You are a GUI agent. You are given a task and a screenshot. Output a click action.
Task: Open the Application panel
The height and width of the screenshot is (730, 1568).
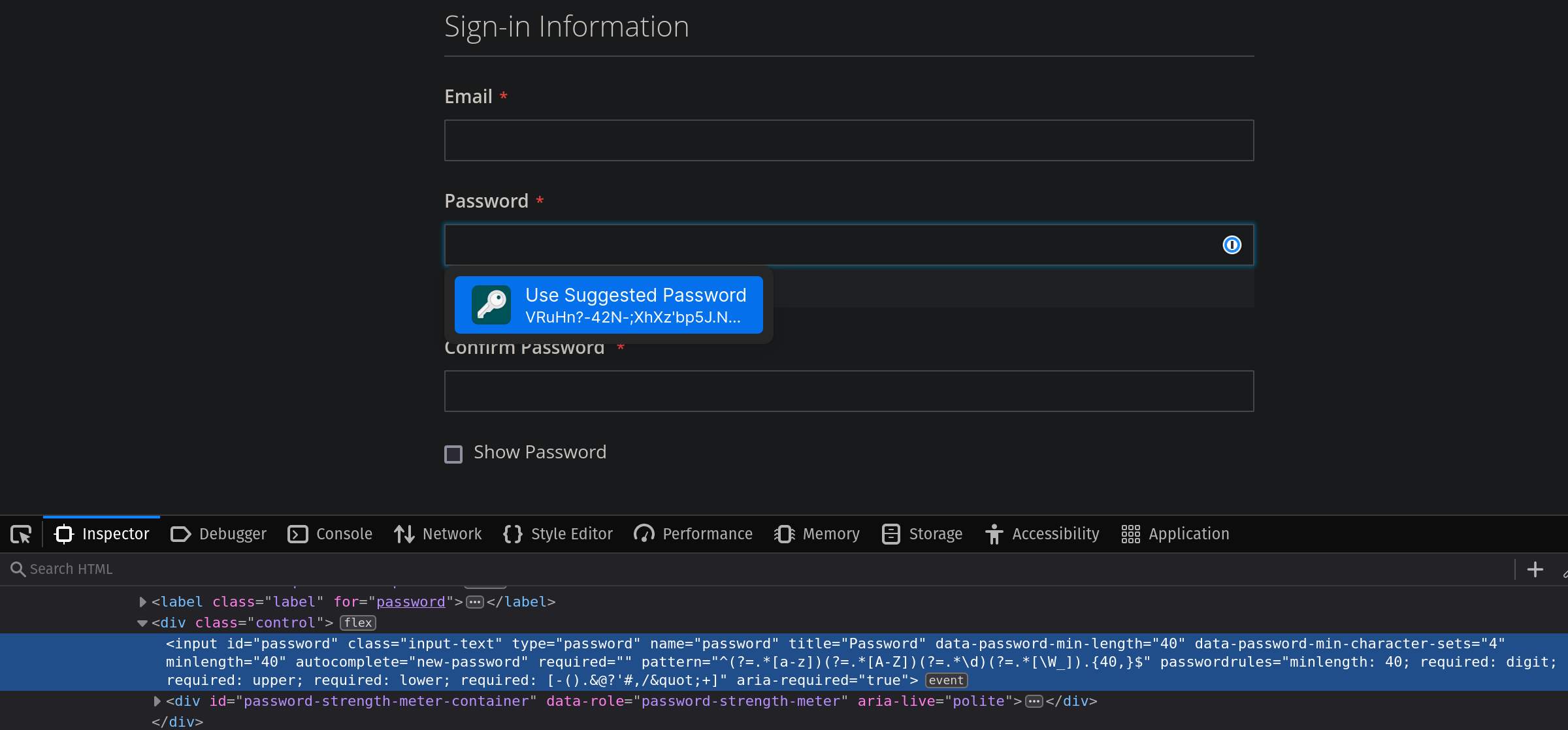point(1175,534)
